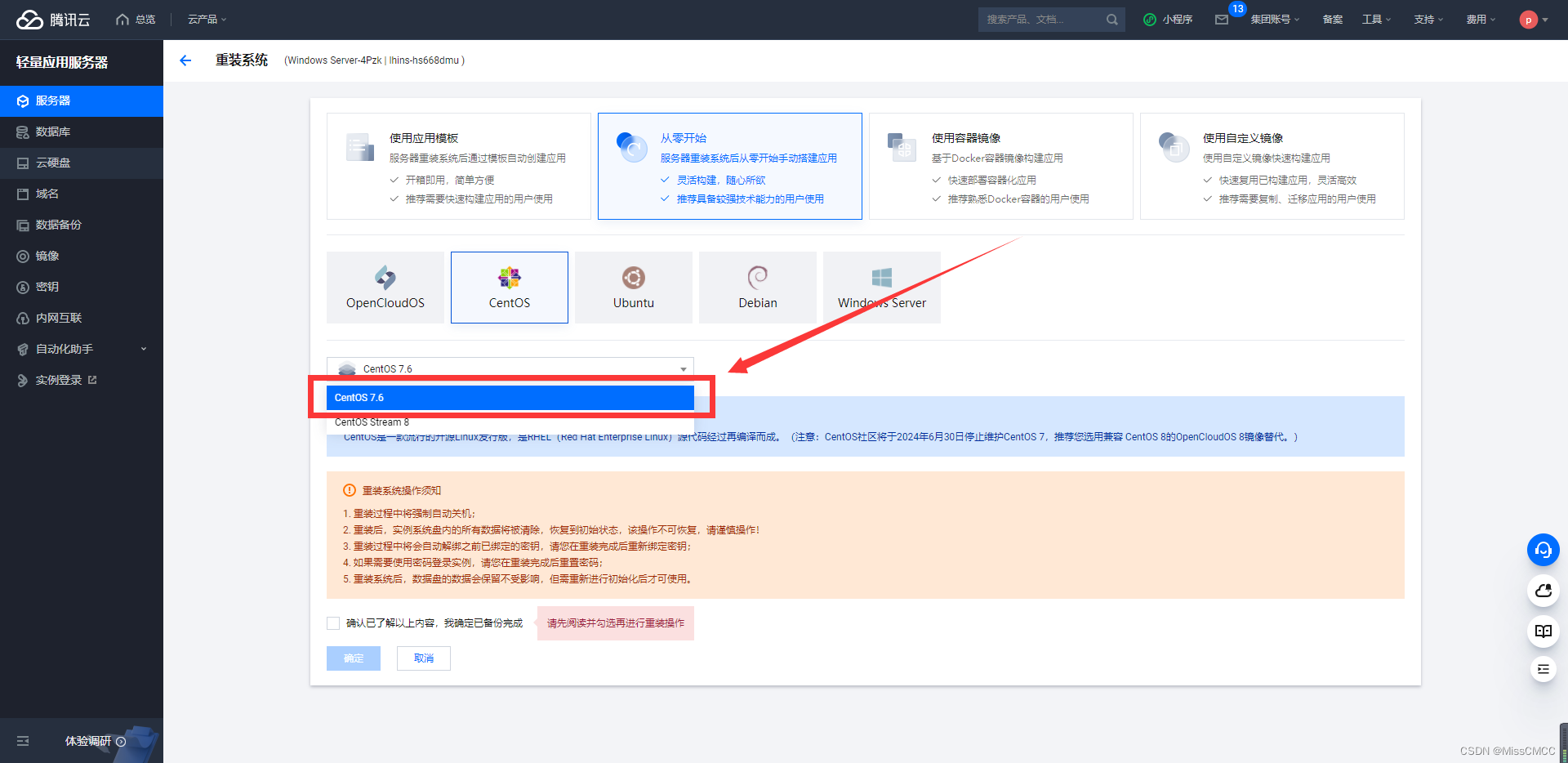Viewport: 1568px width, 763px height.
Task: Open 镜像 in the sidebar
Action: coord(82,257)
